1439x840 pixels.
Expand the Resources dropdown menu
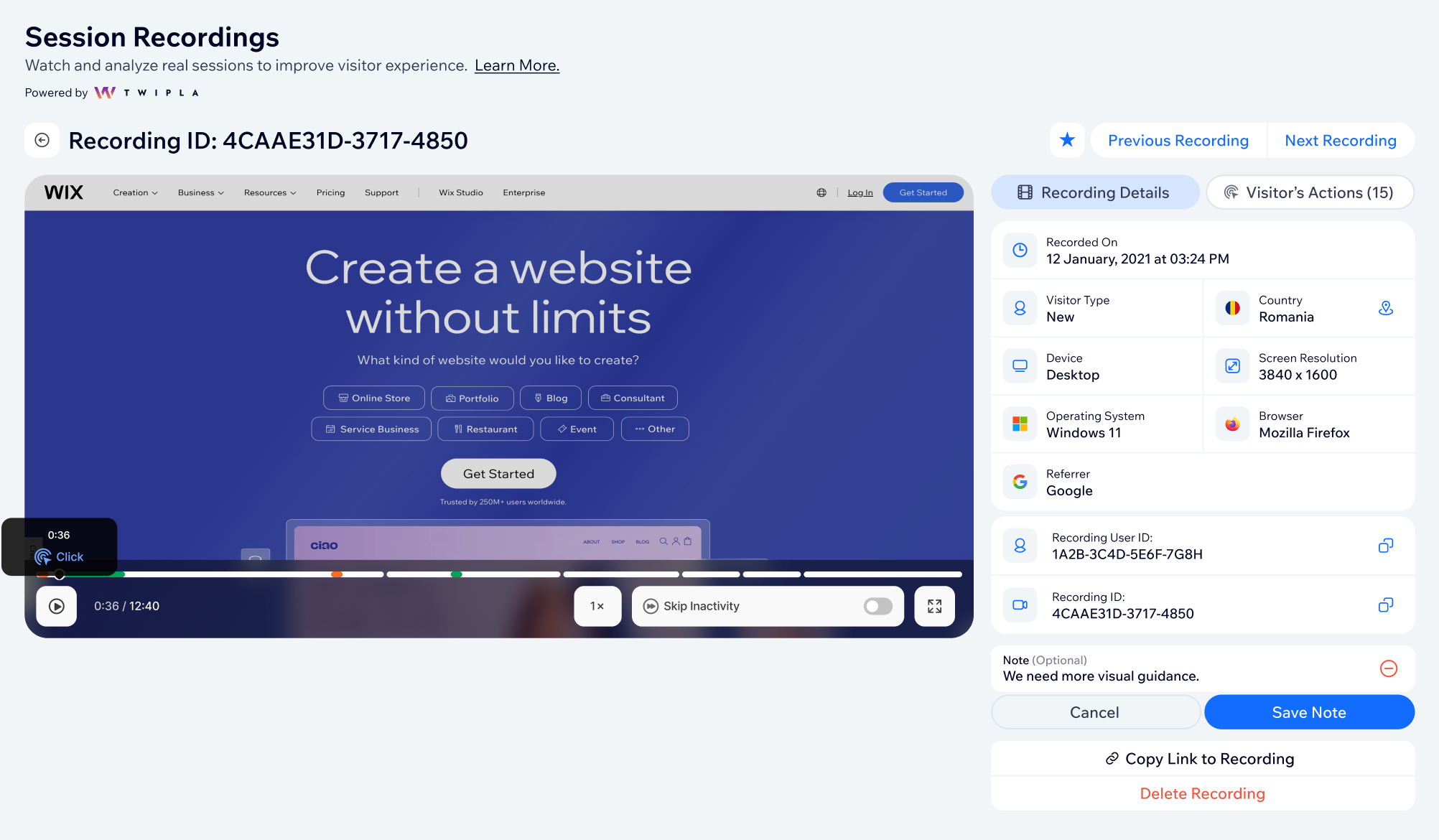pyautogui.click(x=270, y=191)
